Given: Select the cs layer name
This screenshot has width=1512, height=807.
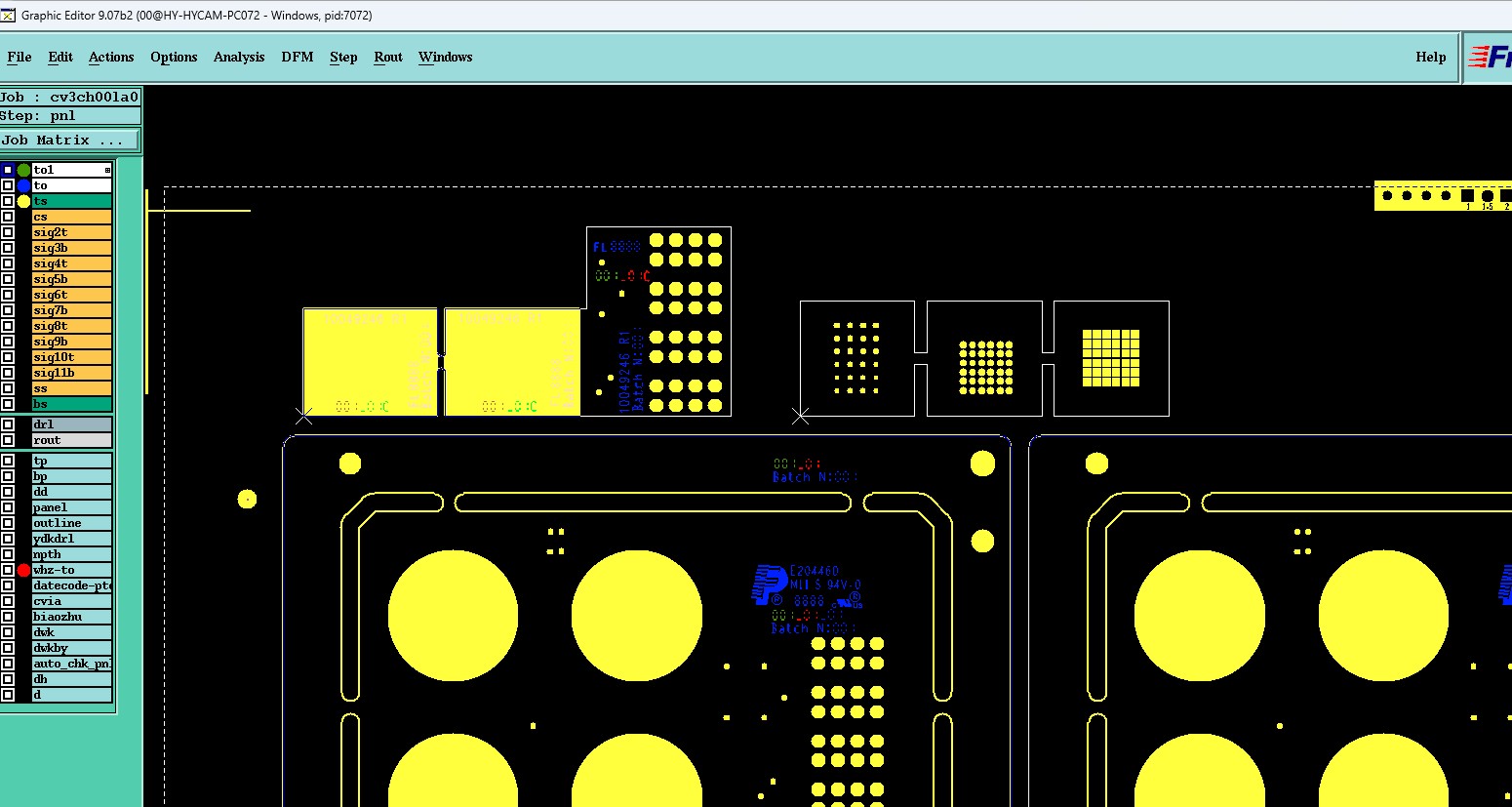Looking at the screenshot, I should [72, 217].
